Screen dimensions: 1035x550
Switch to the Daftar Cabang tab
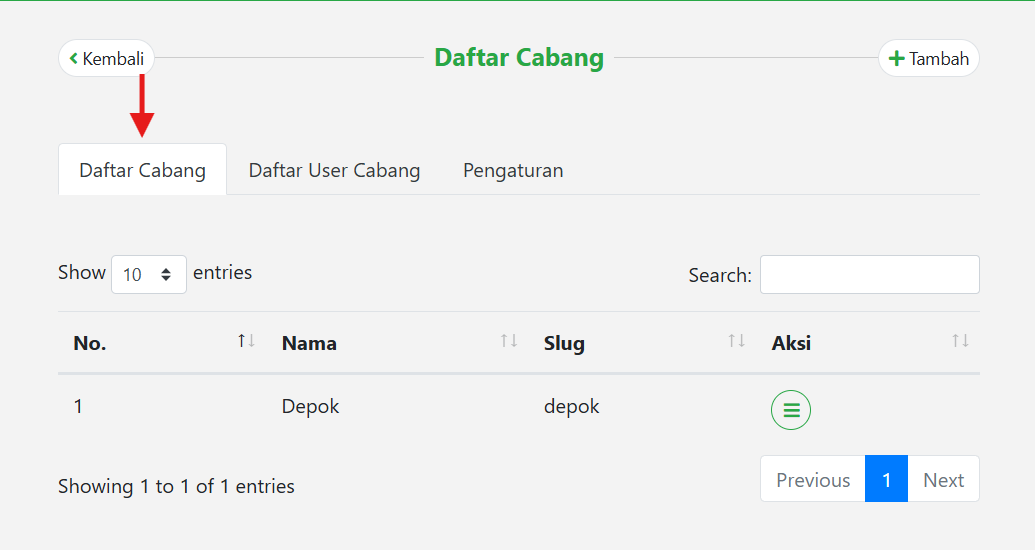142,170
